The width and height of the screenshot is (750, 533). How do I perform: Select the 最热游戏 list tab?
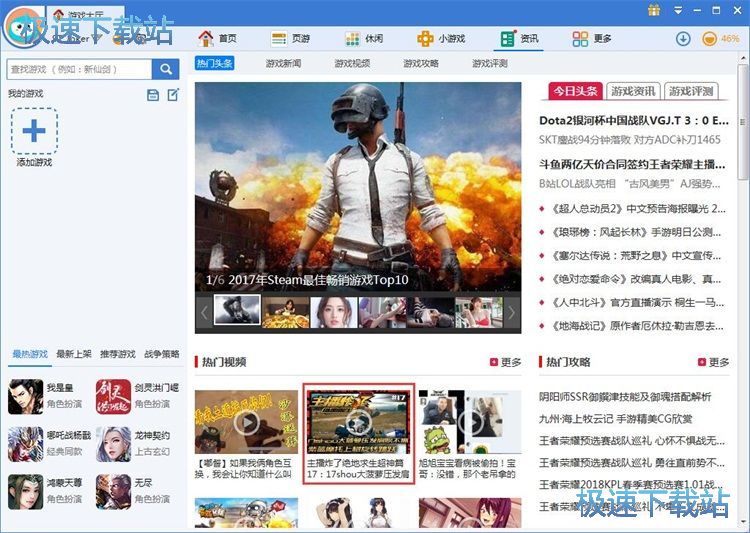pyautogui.click(x=30, y=354)
